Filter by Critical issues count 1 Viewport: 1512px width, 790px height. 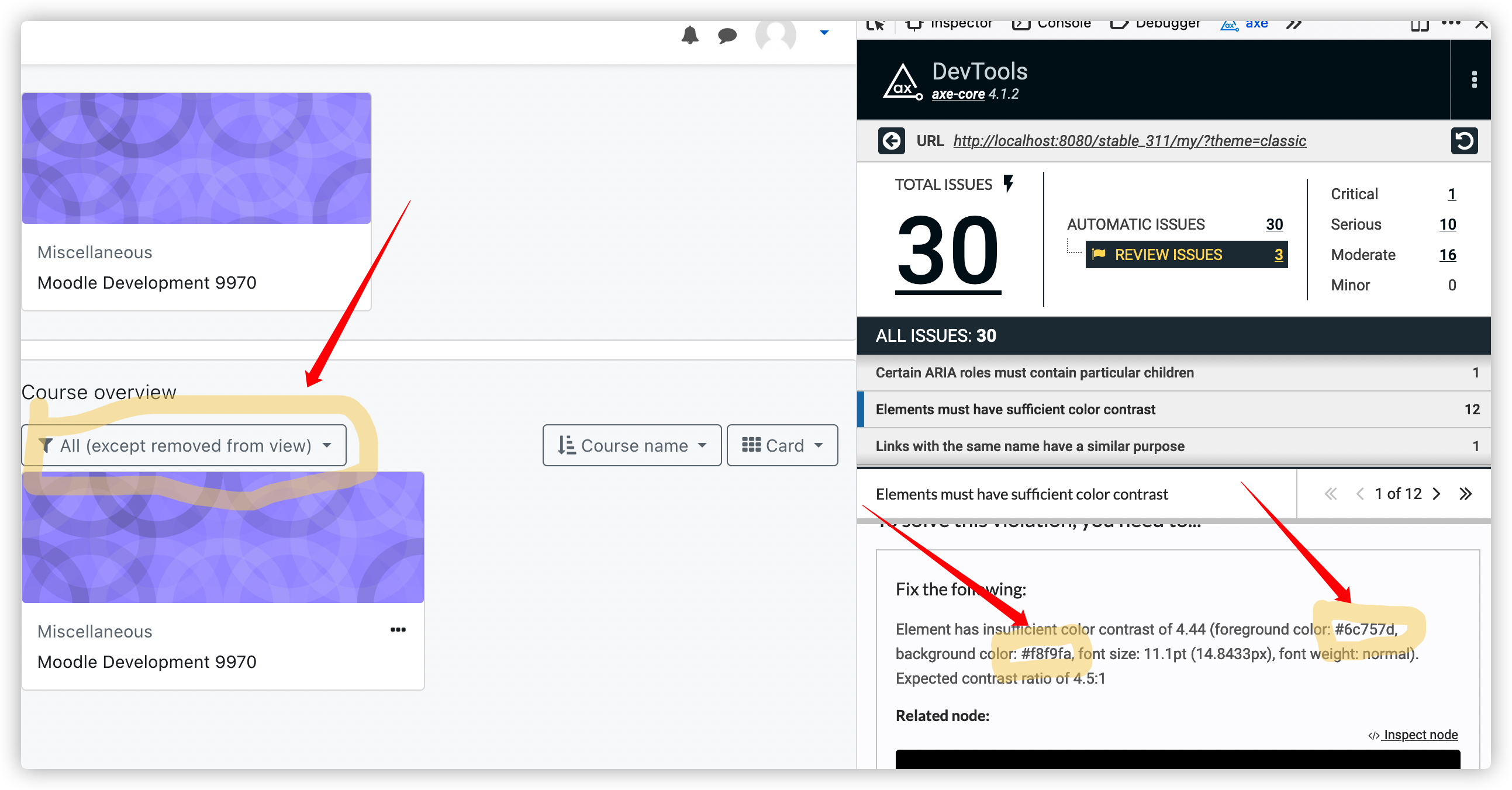pos(1451,194)
